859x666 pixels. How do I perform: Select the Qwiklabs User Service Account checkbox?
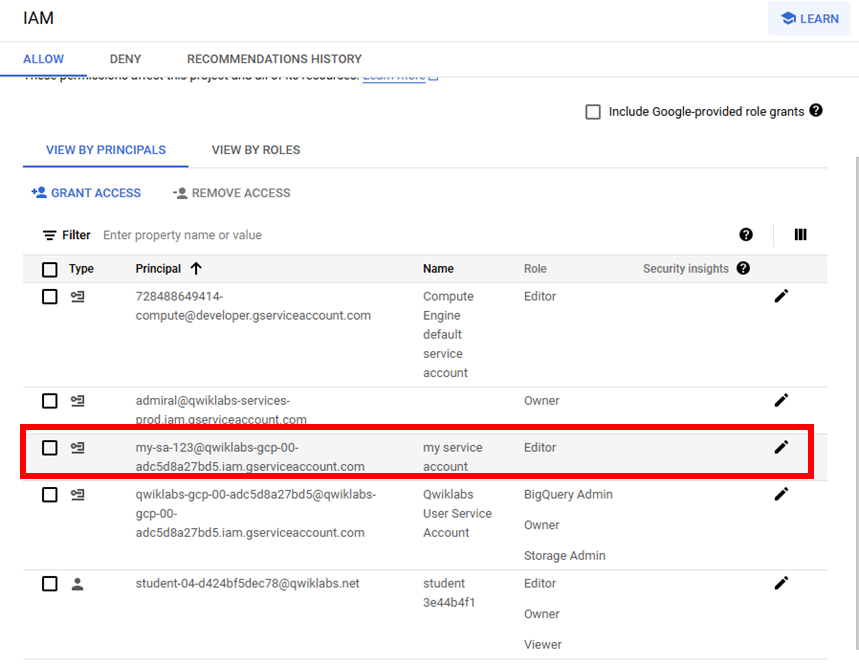[x=49, y=495]
